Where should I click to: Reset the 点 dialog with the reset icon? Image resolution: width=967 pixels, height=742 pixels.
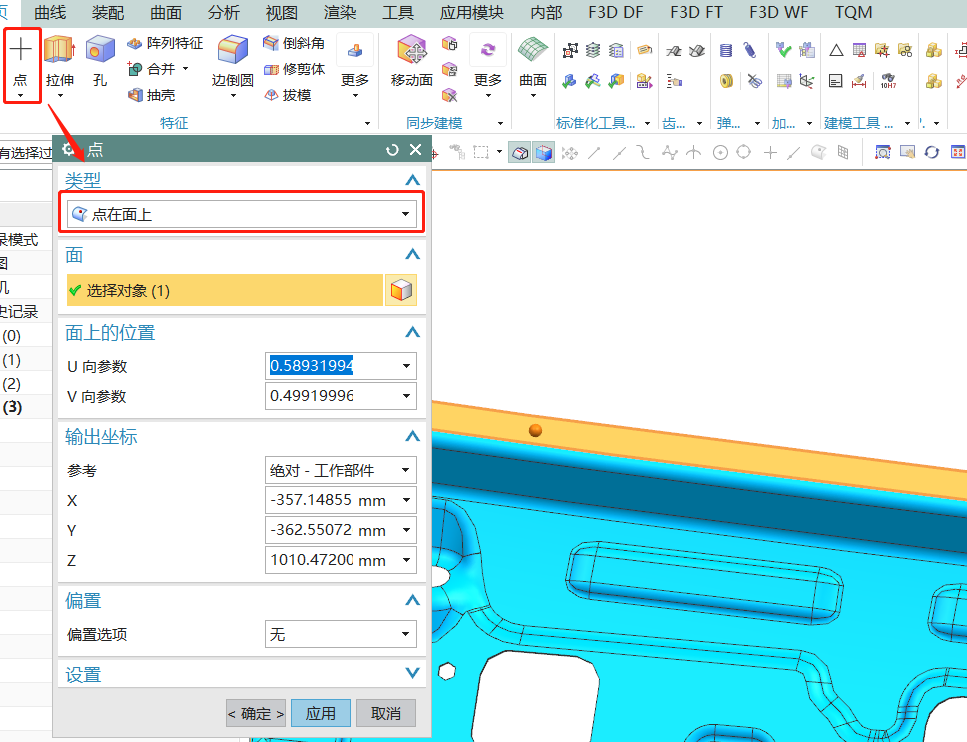pos(392,150)
